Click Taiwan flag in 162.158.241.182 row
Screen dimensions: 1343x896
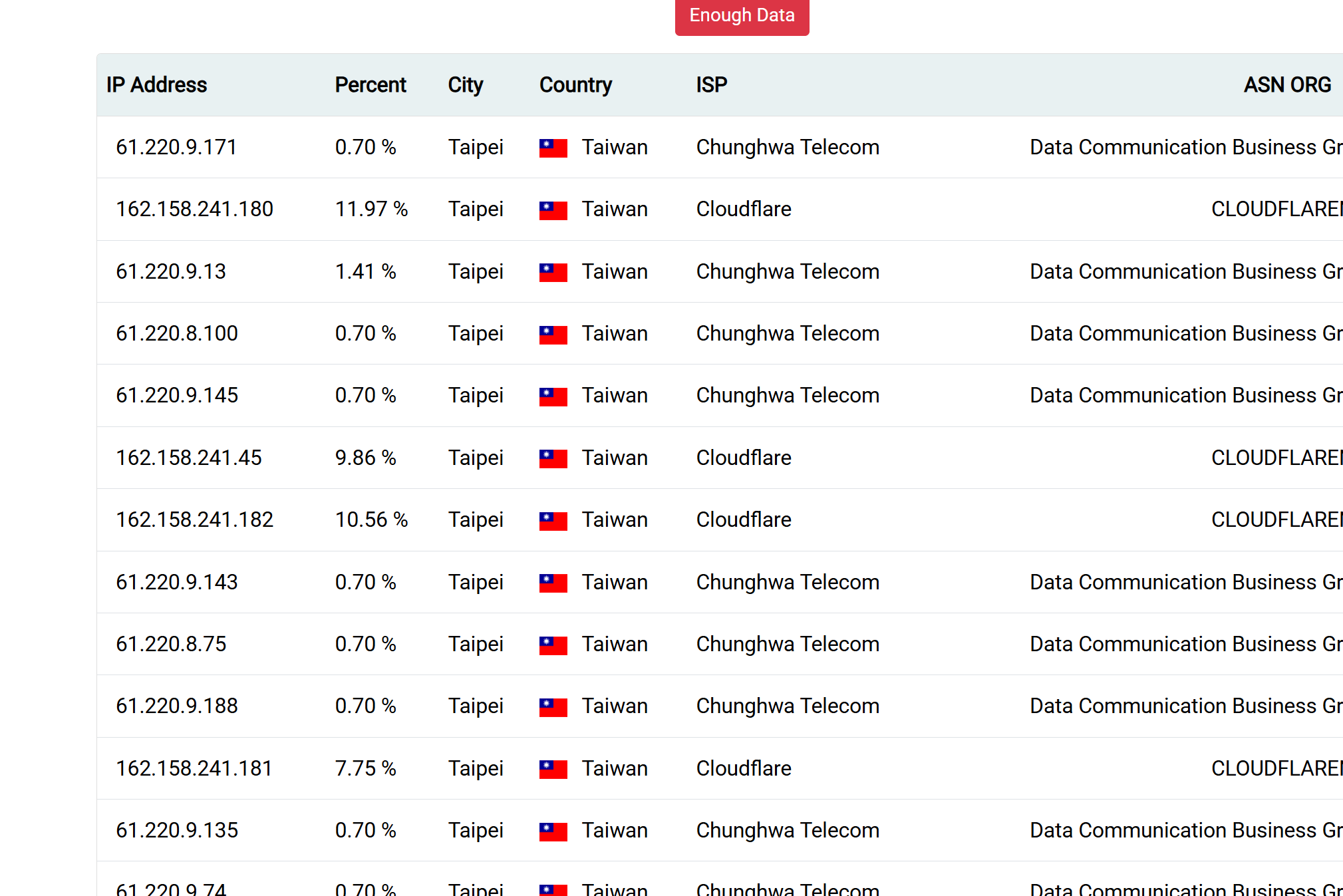tap(553, 521)
